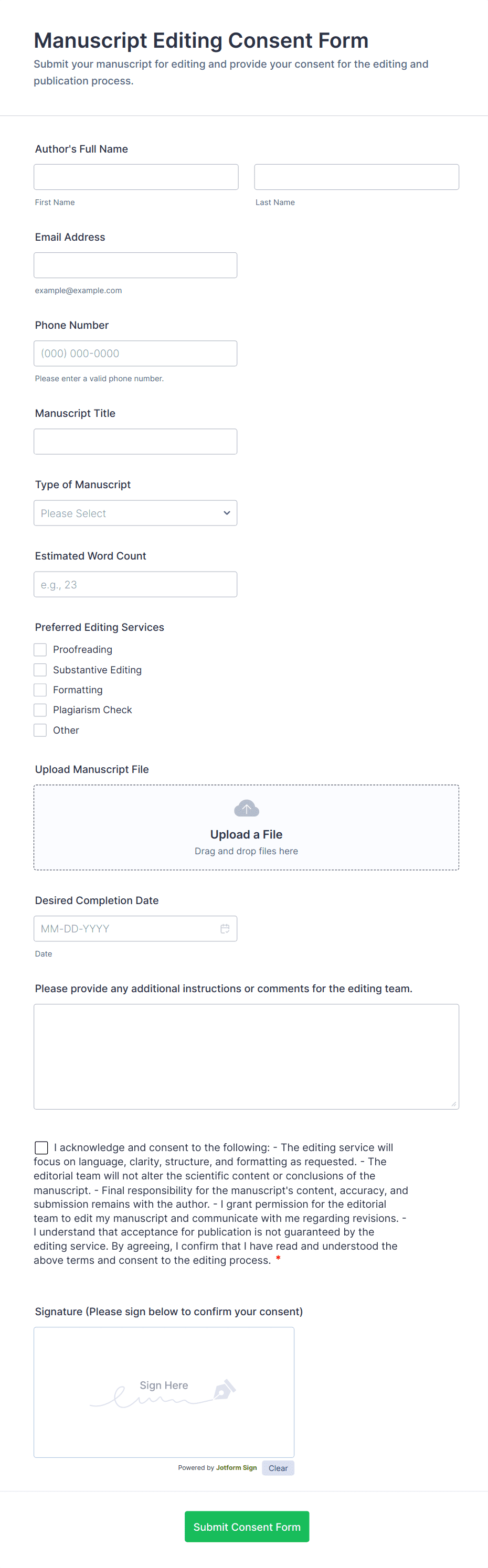Clear the signature with Clear button
Viewport: 488px width, 1568px height.
point(278,1467)
